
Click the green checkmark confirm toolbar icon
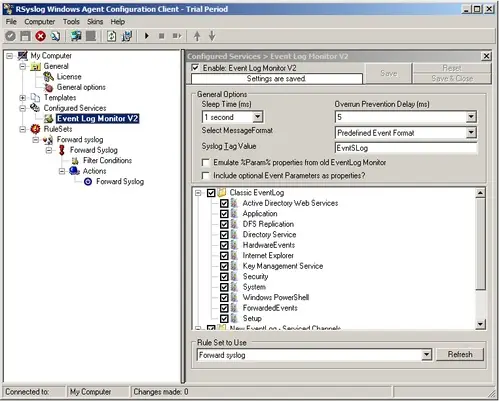[10, 36]
